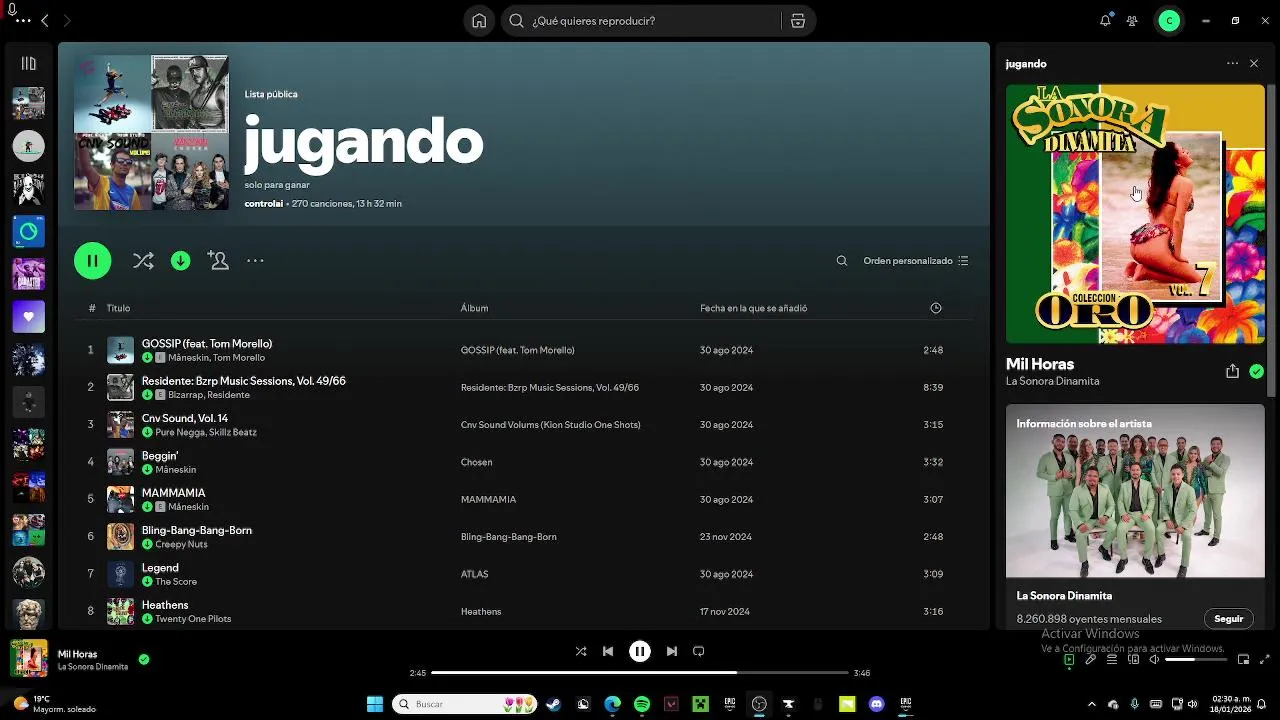Skip to previous track
This screenshot has width=1280, height=720.
(608, 651)
